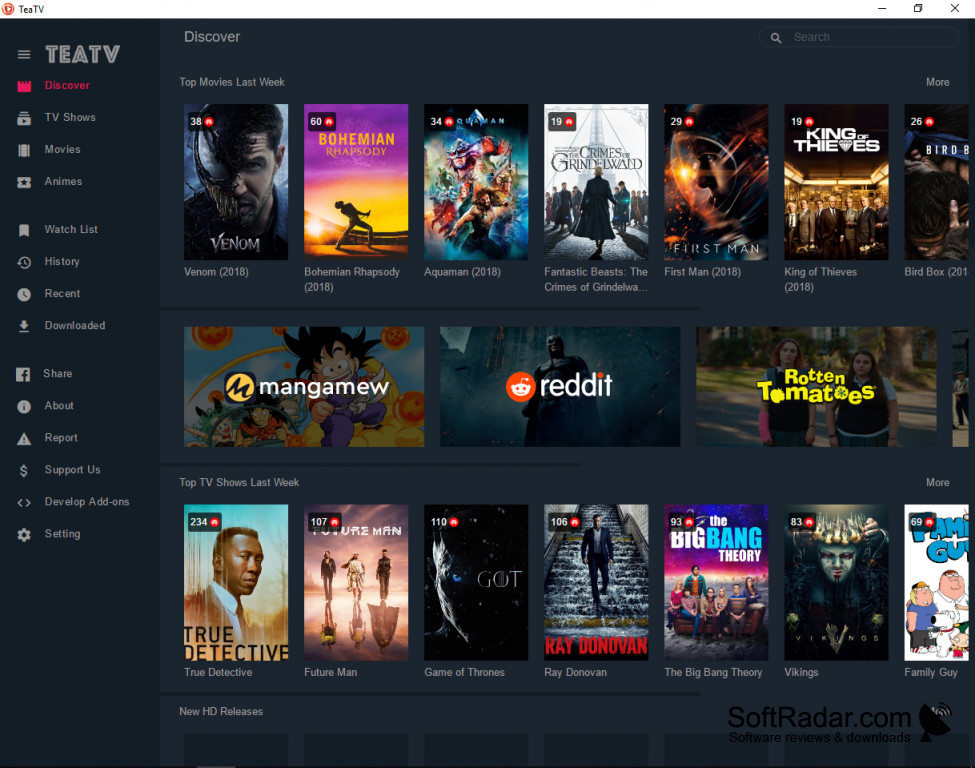Select the Future Man poster
Image resolution: width=975 pixels, height=768 pixels.
[x=356, y=582]
